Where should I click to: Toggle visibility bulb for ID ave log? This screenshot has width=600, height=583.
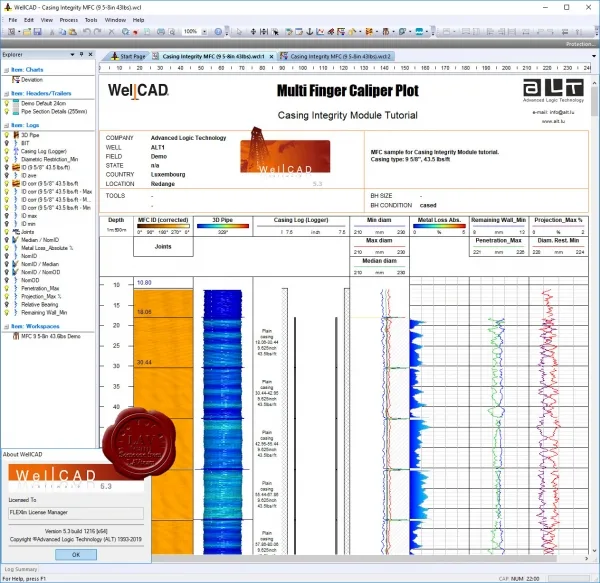point(7,176)
